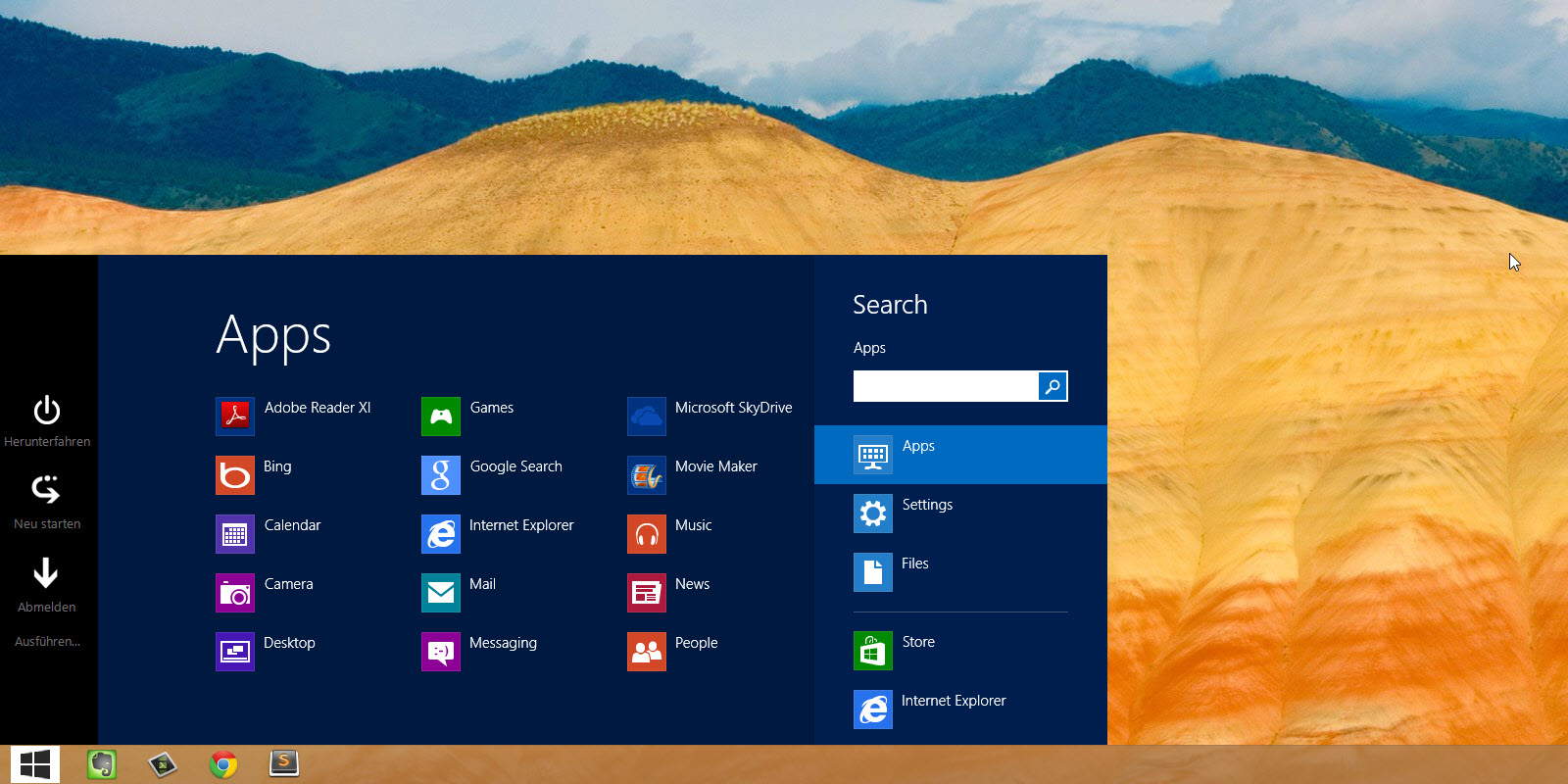The height and width of the screenshot is (784, 1568).
Task: Click the Messaging label
Action: tap(503, 643)
